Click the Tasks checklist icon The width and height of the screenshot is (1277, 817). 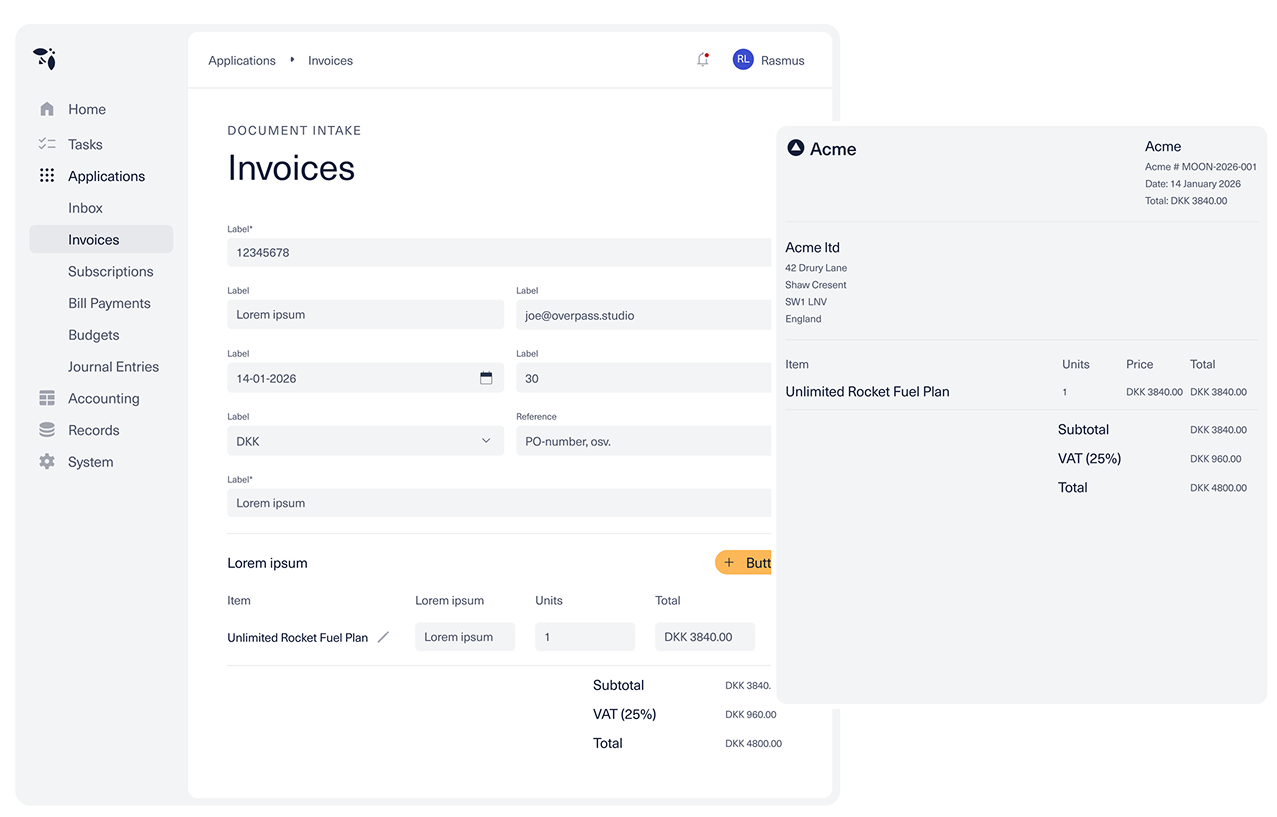pos(47,144)
